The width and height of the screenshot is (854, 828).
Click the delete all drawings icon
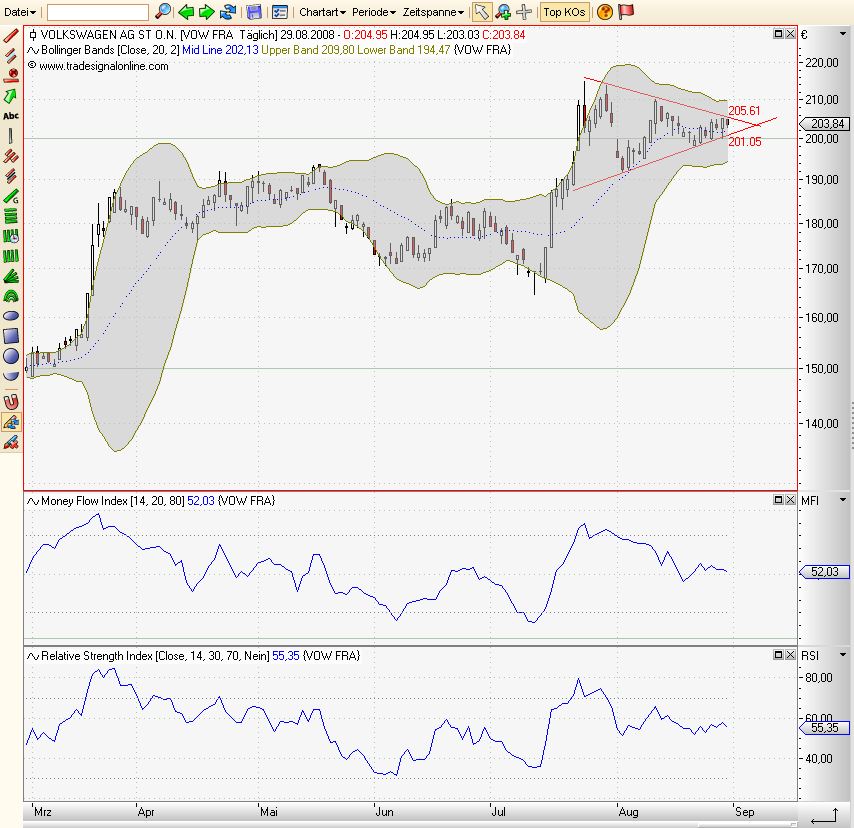click(x=11, y=442)
